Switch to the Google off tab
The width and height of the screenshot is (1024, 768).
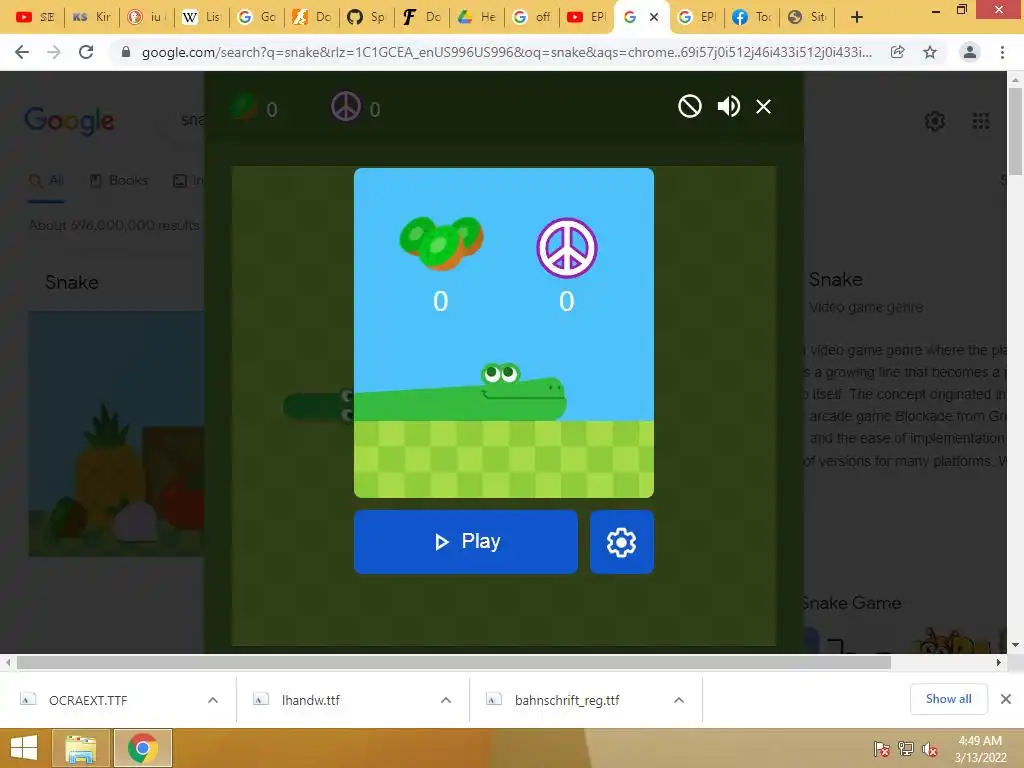(531, 17)
